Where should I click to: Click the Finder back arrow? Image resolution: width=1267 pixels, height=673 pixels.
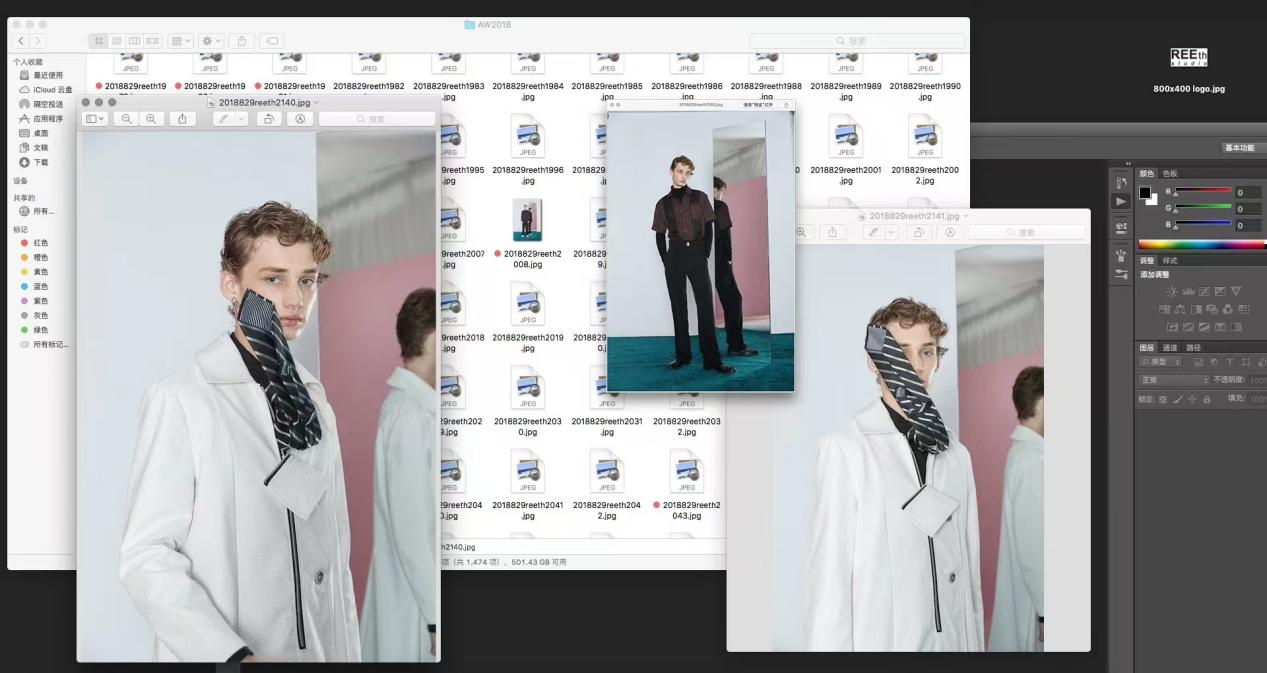tap(21, 41)
